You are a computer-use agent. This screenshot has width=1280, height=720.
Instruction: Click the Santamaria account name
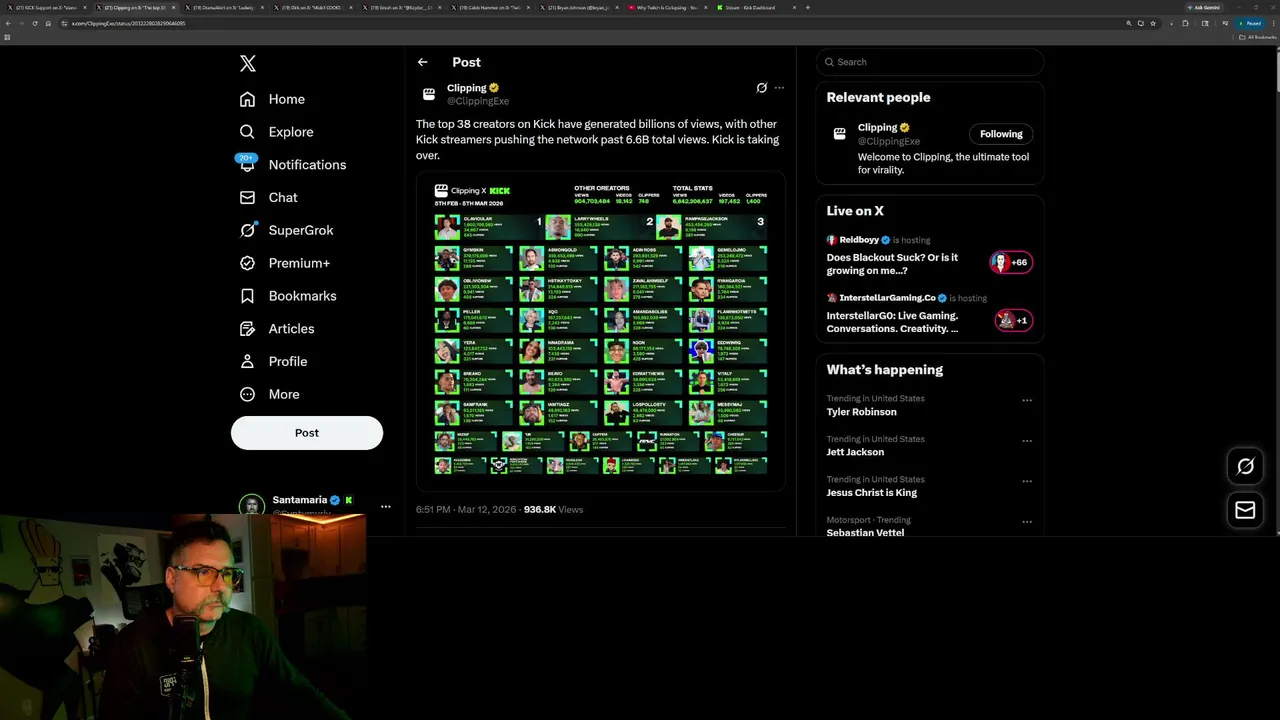click(x=299, y=500)
